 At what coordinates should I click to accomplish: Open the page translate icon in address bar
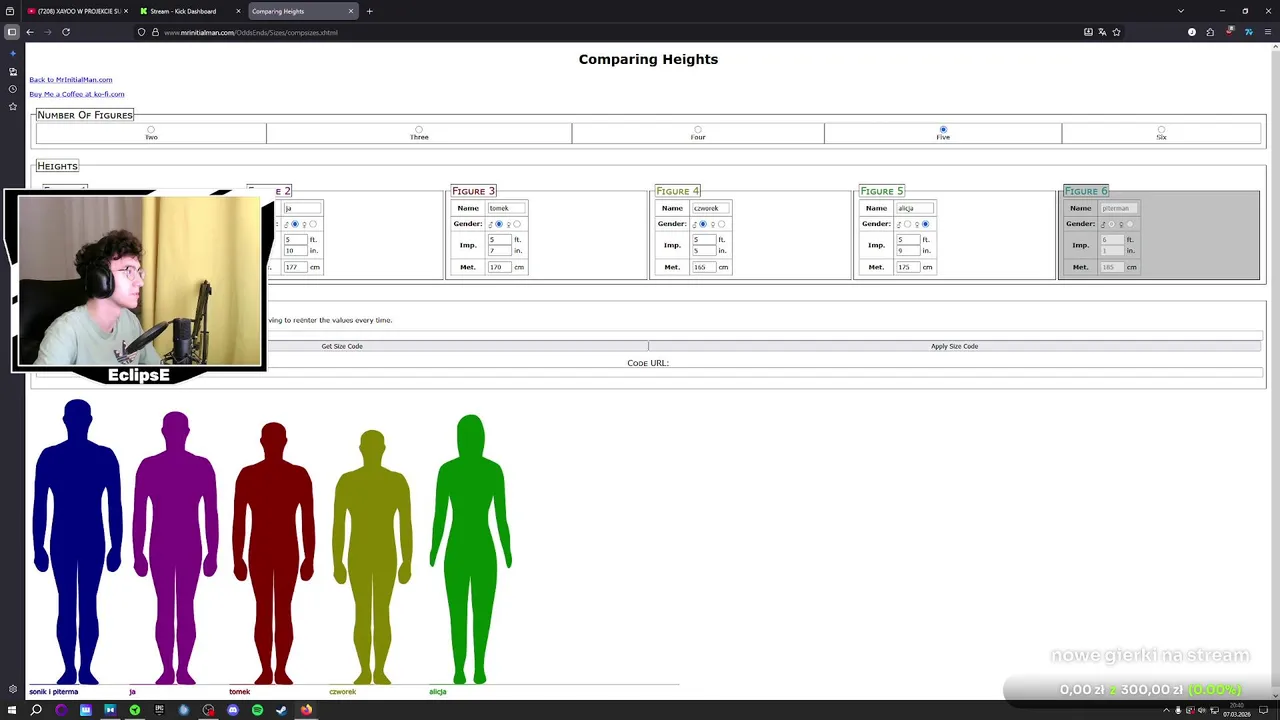[x=1102, y=32]
